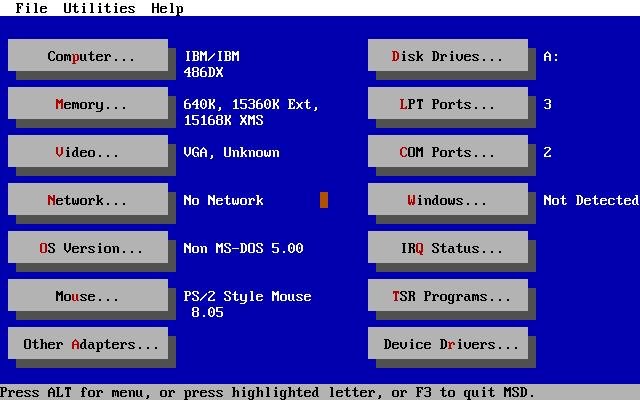The image size is (640, 400).
Task: Click the PS/2 Style Mouse text
Action: click(x=247, y=296)
